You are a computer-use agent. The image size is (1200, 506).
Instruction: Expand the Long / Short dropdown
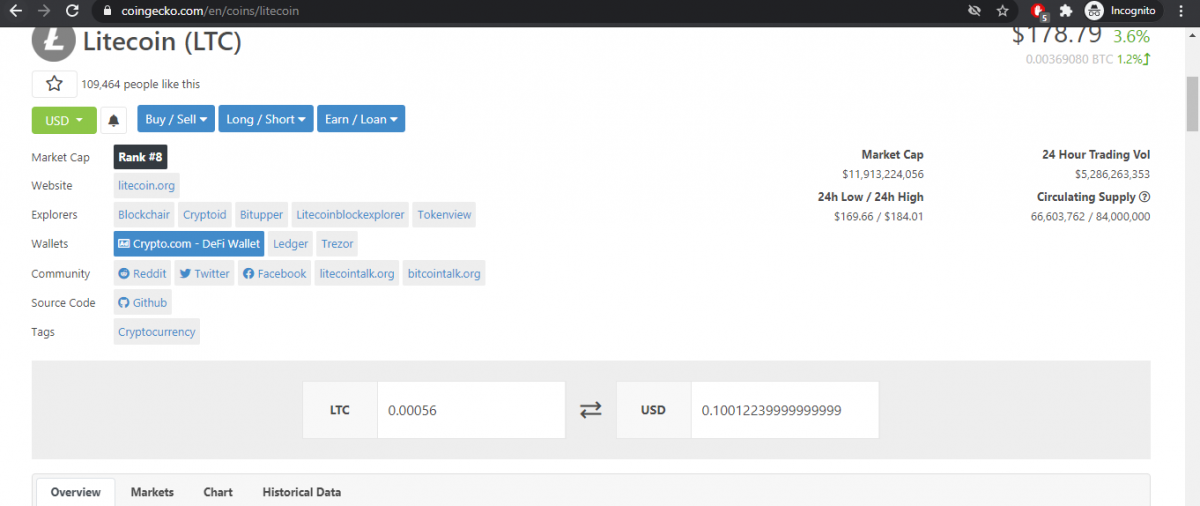pyautogui.click(x=265, y=119)
